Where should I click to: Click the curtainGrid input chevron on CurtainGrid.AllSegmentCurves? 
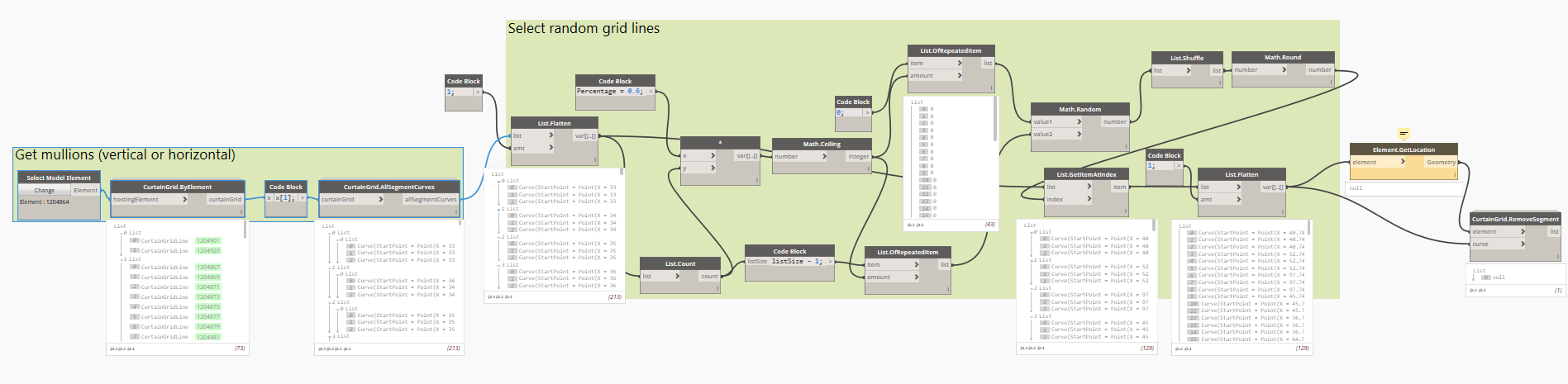tap(380, 199)
